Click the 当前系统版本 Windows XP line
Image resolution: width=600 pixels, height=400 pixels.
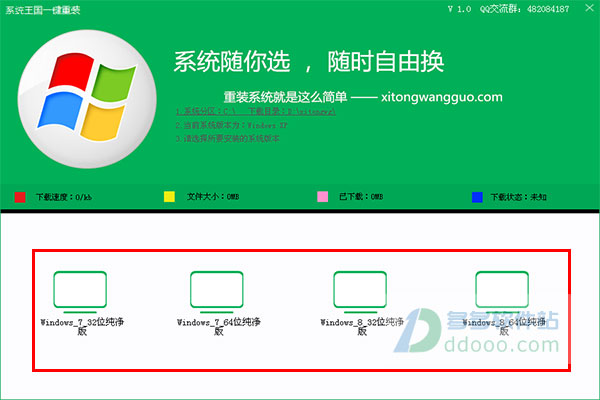[x=228, y=125]
